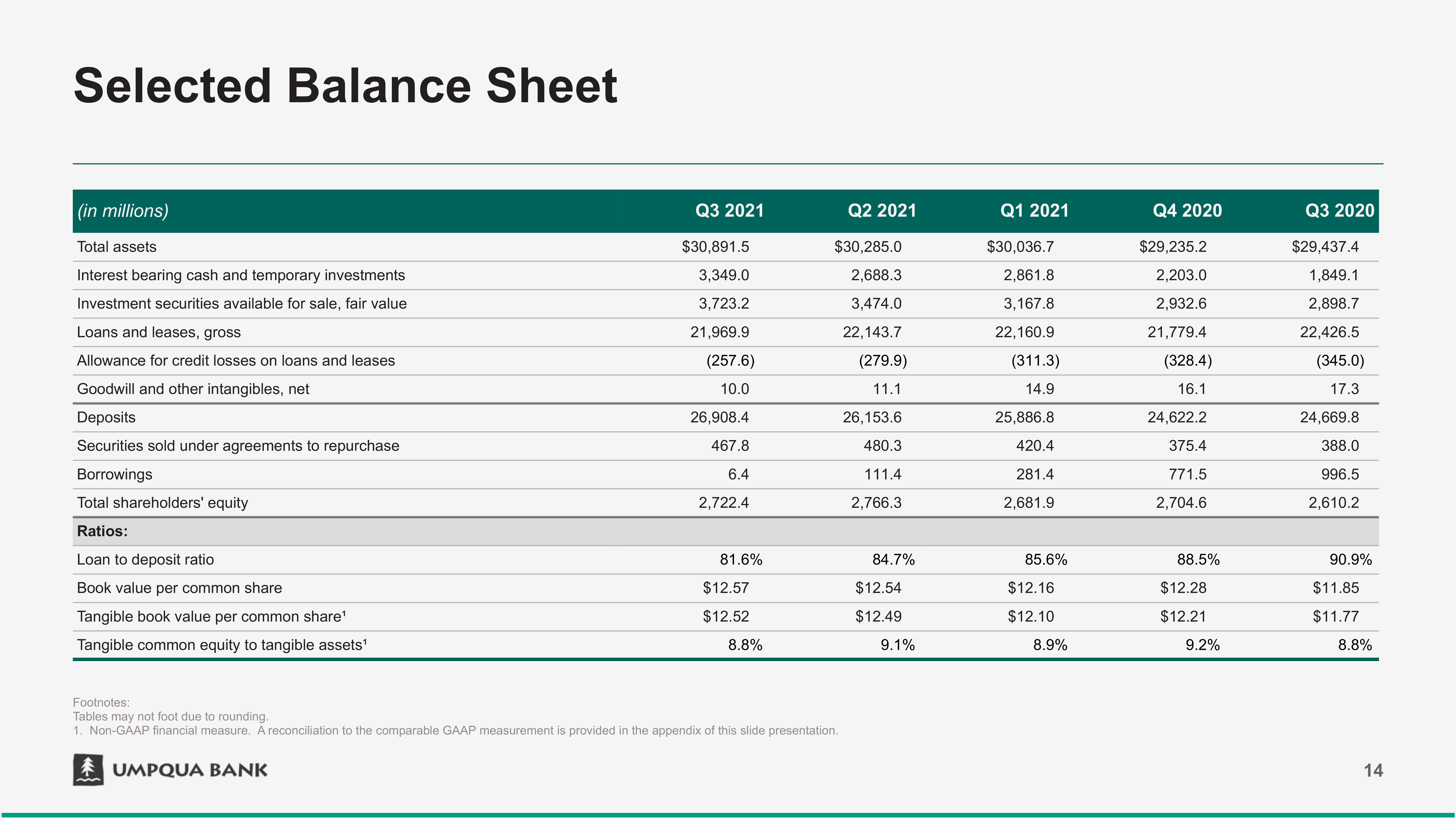This screenshot has width=1456, height=819.
Task: Click the Total assets row label
Action: [116, 247]
